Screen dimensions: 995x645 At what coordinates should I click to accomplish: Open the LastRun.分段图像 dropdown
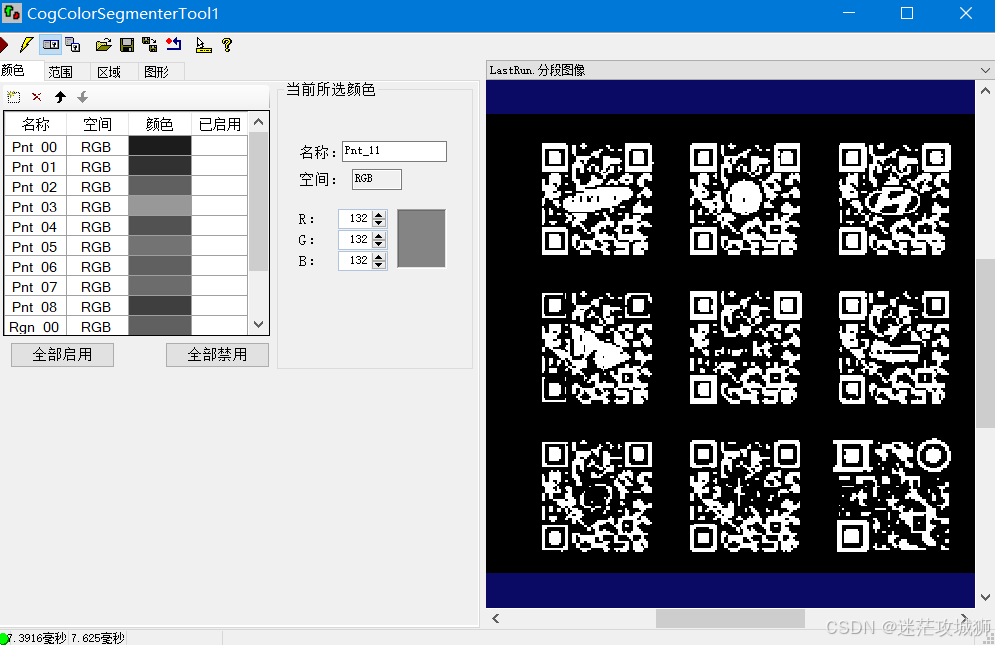pyautogui.click(x=985, y=70)
